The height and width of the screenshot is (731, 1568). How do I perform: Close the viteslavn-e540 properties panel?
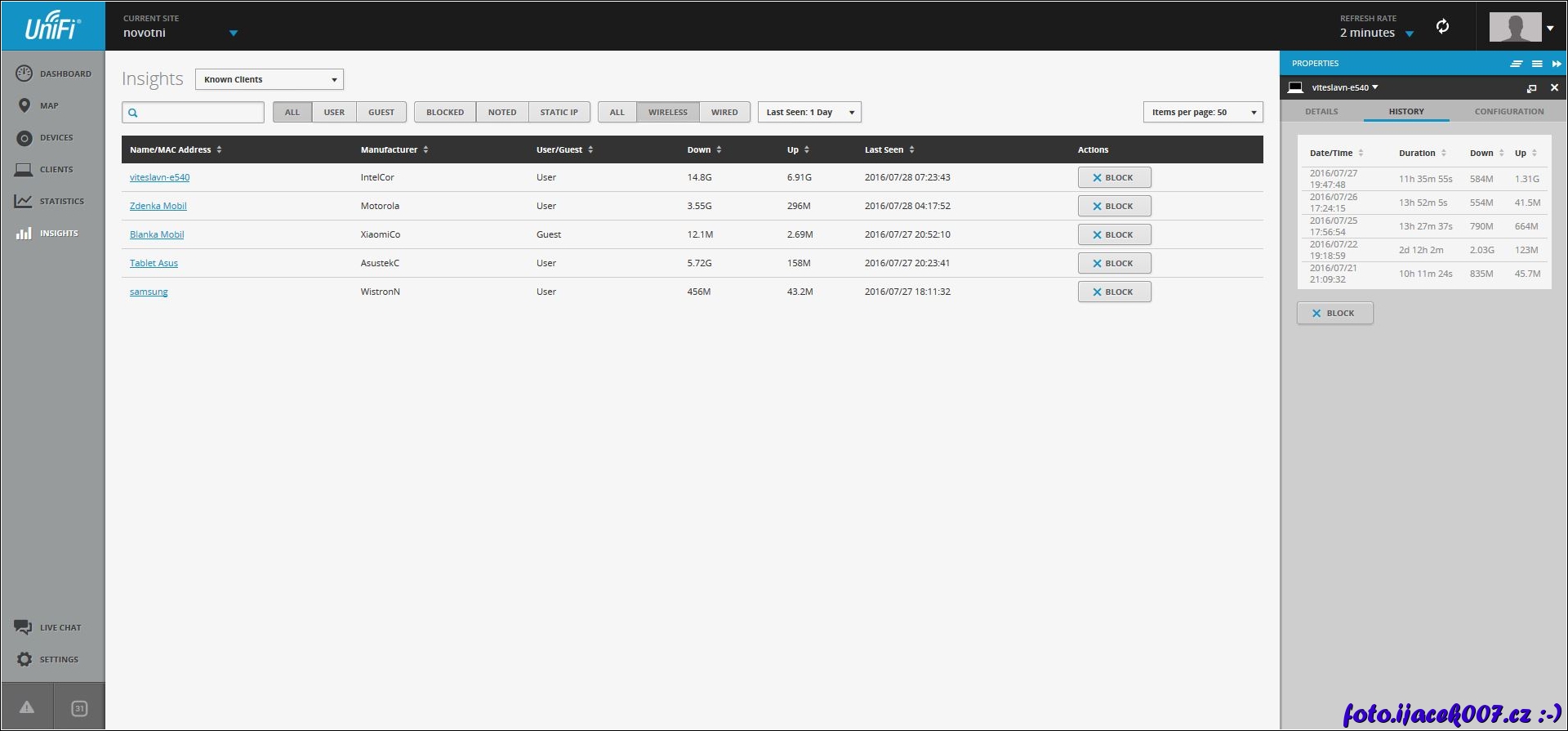coord(1554,87)
